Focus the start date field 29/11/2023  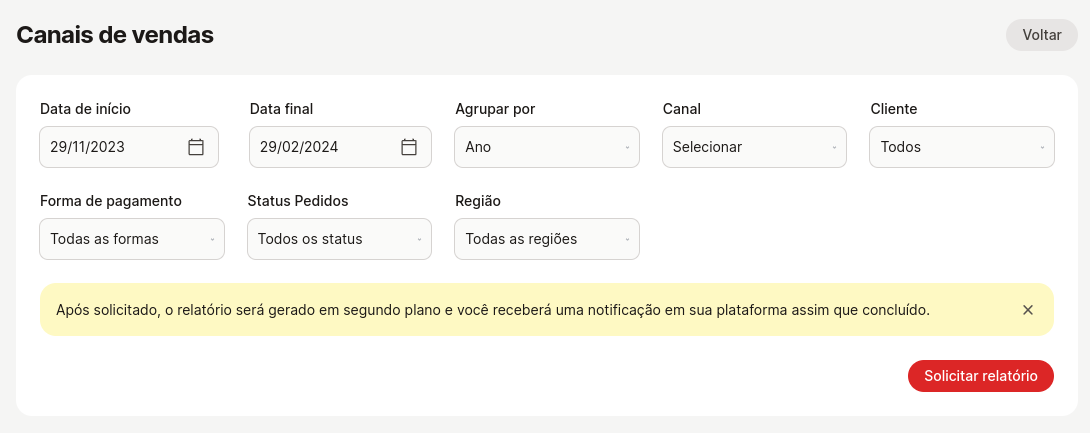point(129,147)
